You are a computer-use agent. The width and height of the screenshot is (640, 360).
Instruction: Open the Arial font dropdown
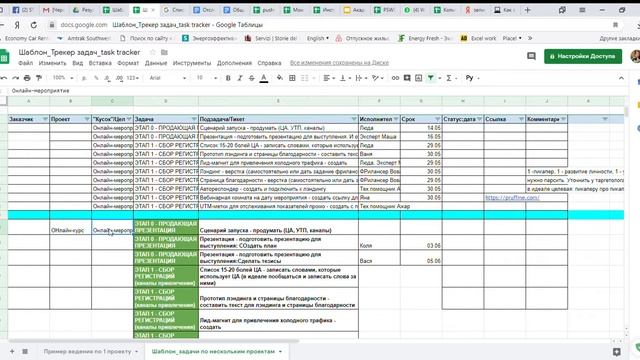pyautogui.click(x=167, y=78)
